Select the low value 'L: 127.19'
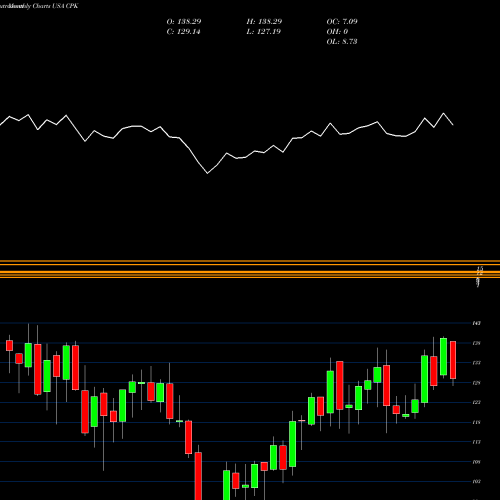 (x=263, y=32)
